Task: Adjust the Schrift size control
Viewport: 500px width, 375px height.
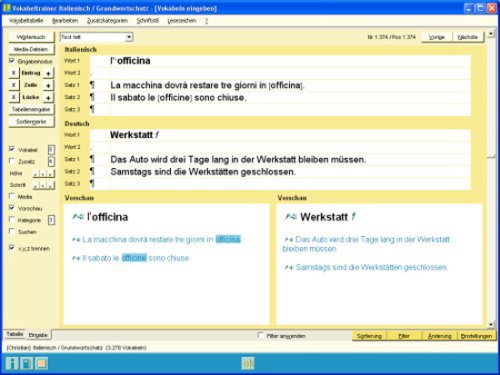Action: coord(43,185)
